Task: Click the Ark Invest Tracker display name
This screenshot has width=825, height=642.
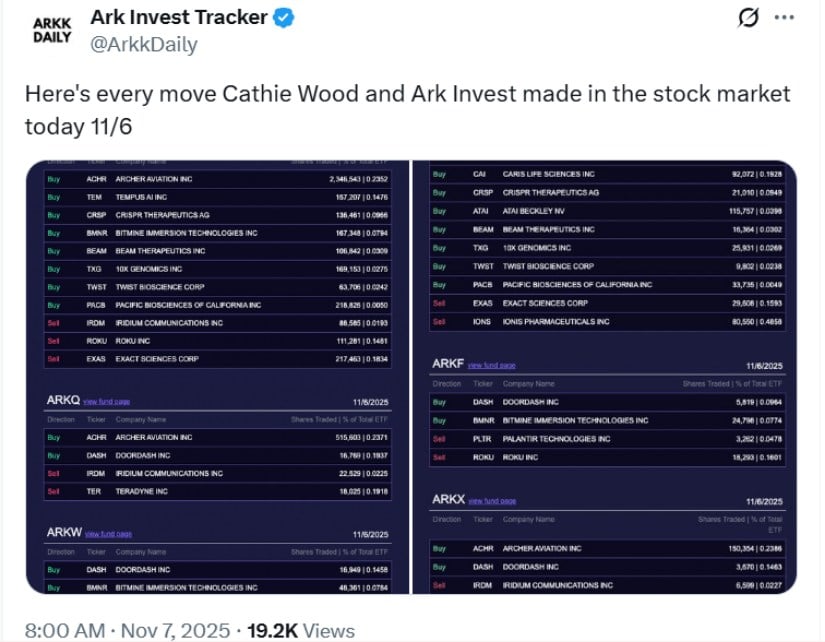Action: click(x=181, y=16)
